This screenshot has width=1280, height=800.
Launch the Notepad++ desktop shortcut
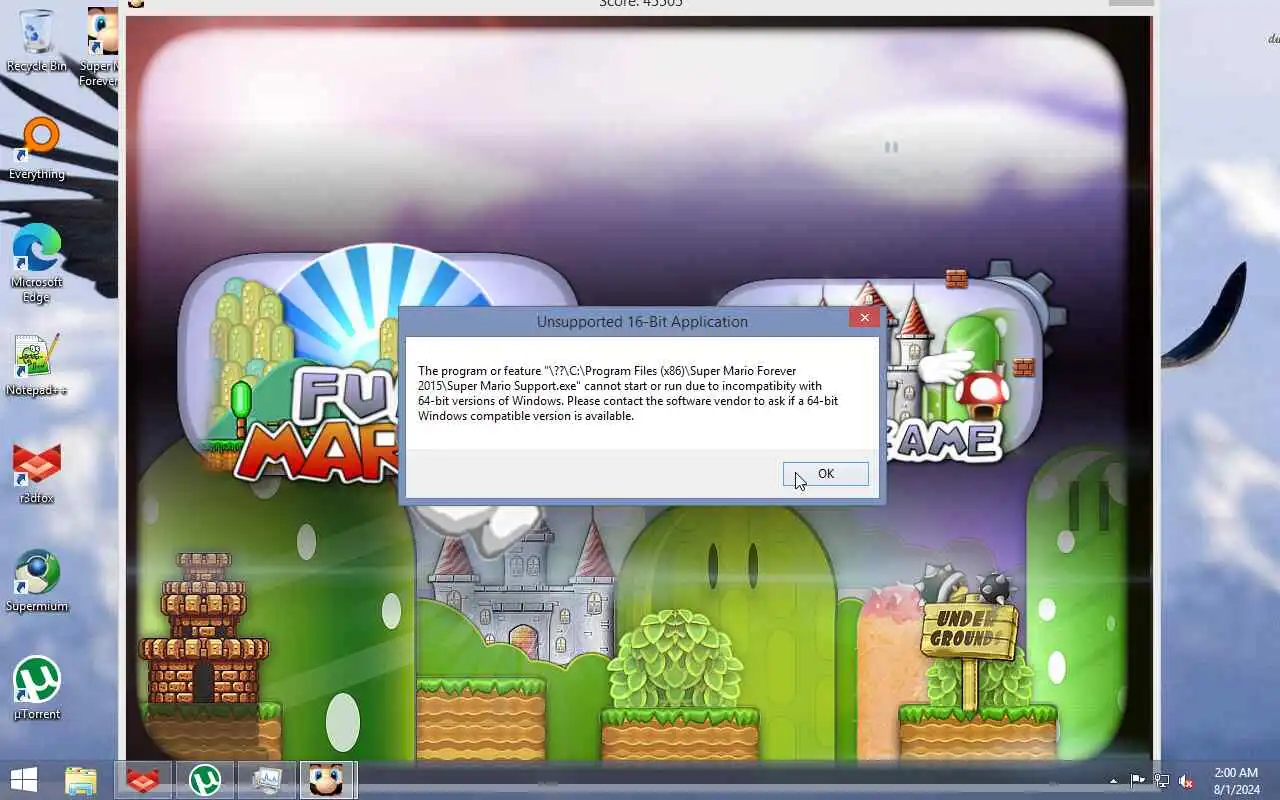point(37,365)
